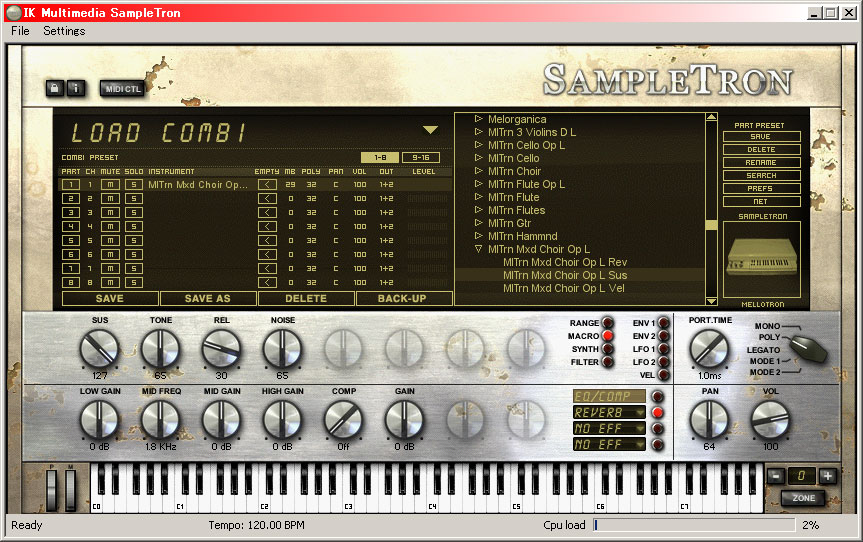Click the LOW GAIN knob
This screenshot has height=542, width=863.
(x=100, y=420)
